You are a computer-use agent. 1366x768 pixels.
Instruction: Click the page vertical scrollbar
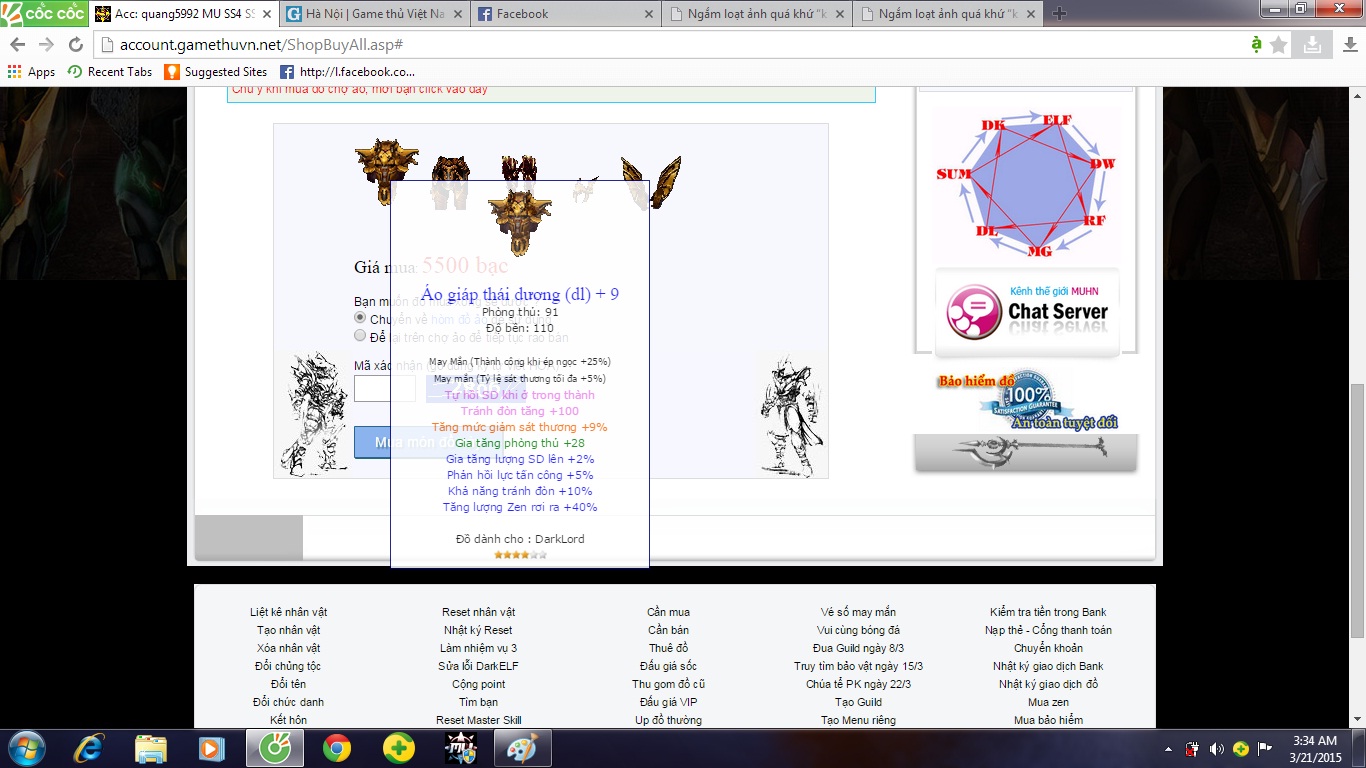pyautogui.click(x=1357, y=510)
